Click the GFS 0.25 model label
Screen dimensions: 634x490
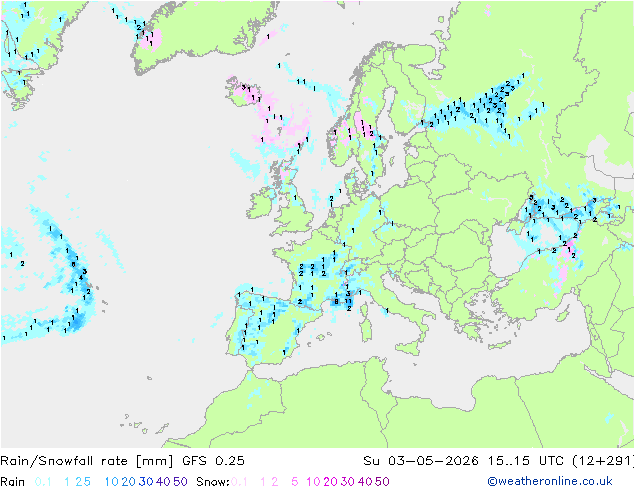point(213,461)
